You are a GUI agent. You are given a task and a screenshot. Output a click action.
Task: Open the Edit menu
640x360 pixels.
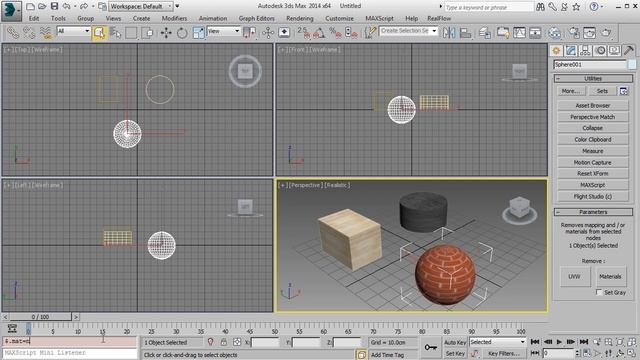click(x=34, y=18)
